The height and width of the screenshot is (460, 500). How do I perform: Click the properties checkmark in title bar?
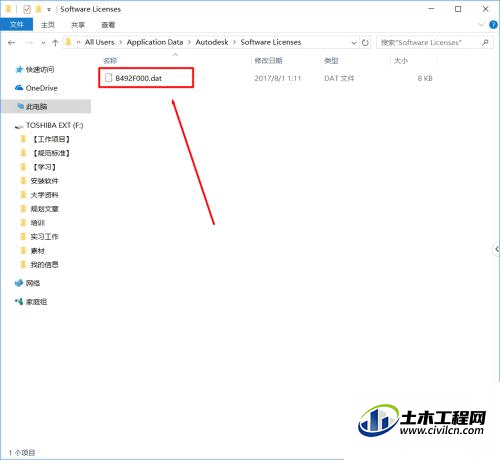(x=27, y=9)
